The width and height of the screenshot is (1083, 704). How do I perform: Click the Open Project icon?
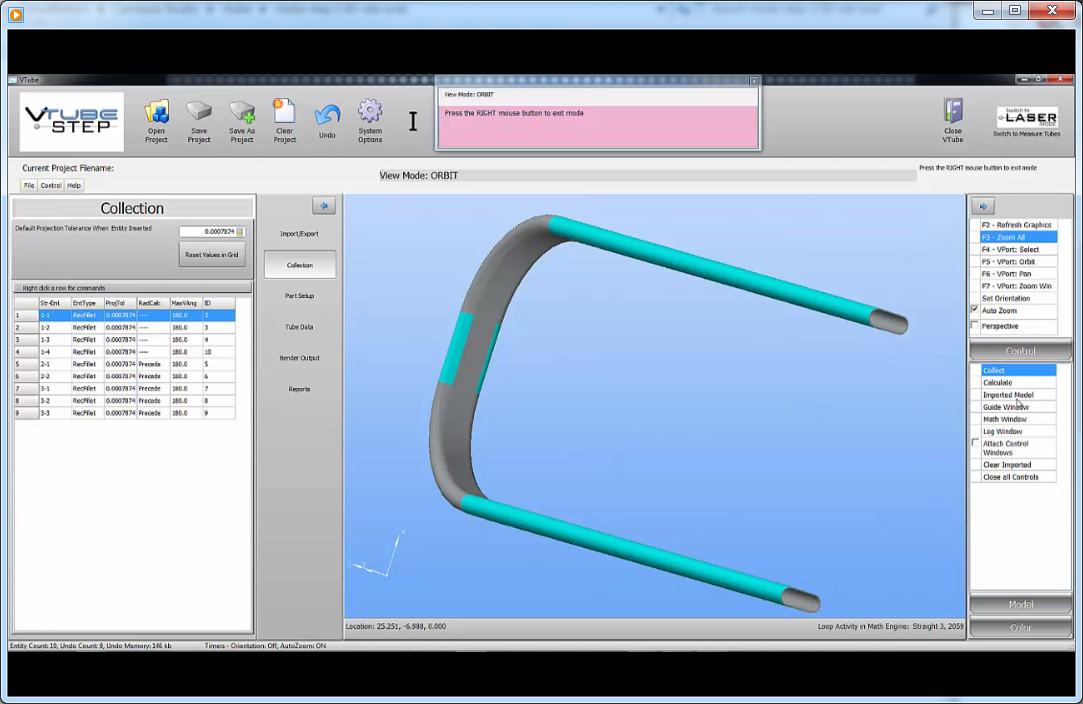point(156,112)
